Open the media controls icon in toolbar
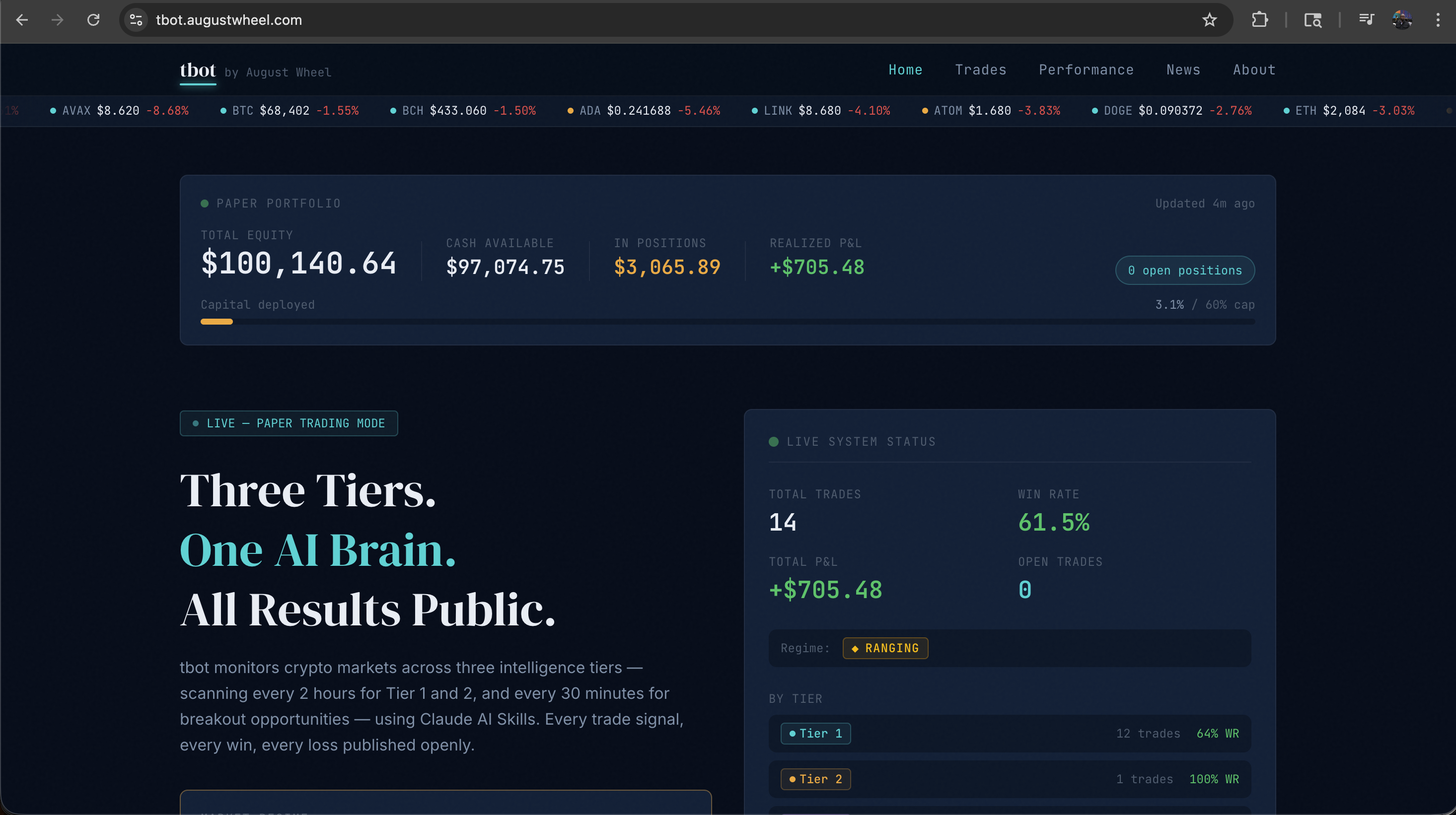The image size is (1456, 815). (1367, 20)
